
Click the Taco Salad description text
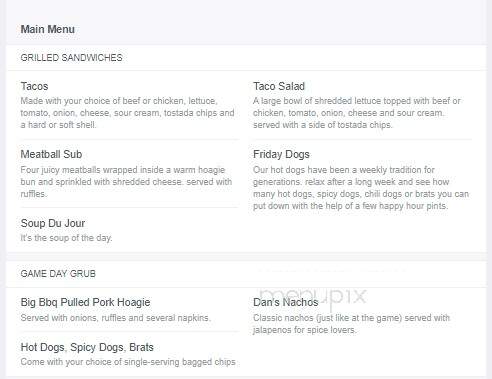357,113
